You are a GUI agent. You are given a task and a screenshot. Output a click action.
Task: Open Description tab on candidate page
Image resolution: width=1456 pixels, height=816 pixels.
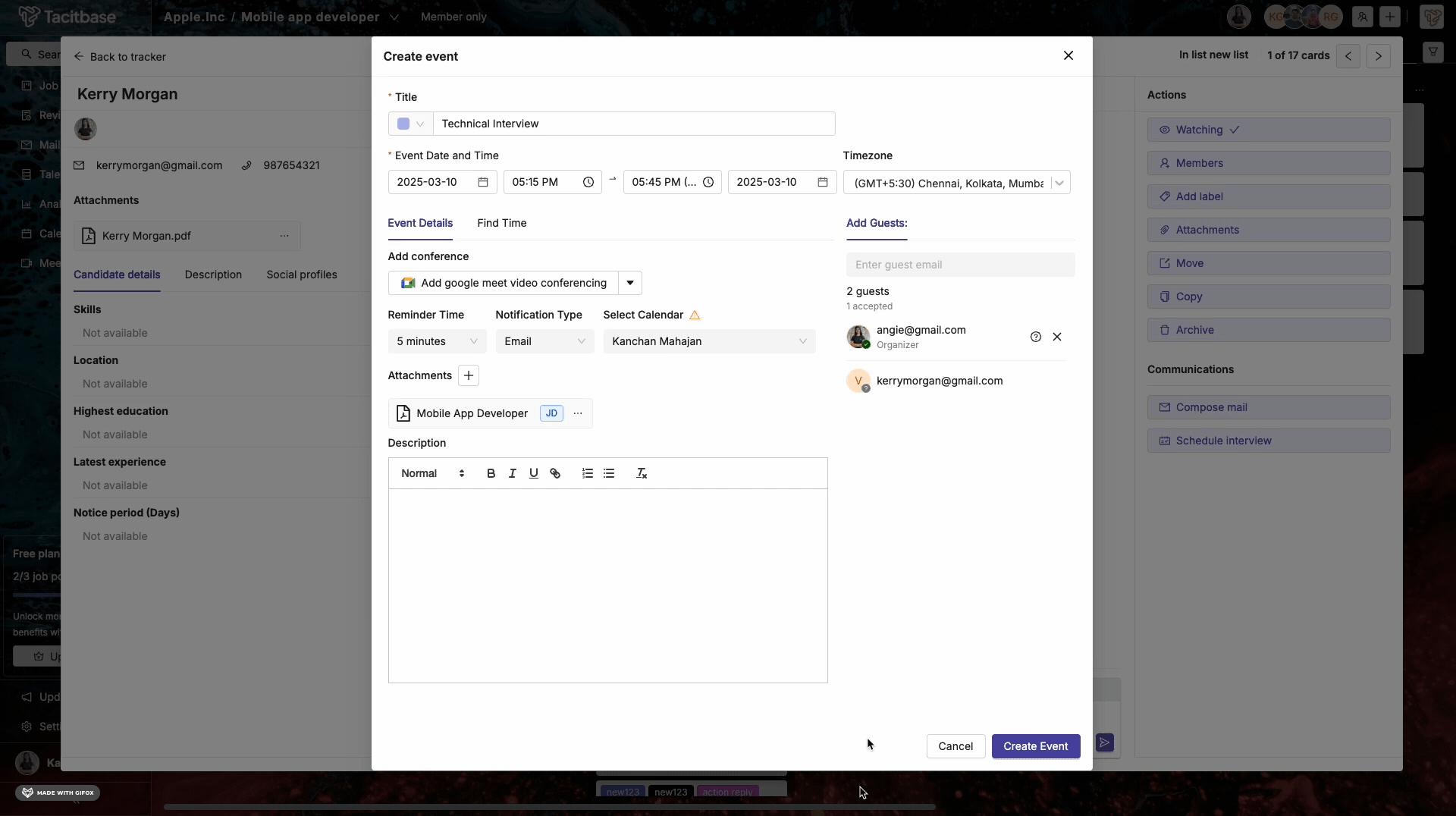[213, 275]
